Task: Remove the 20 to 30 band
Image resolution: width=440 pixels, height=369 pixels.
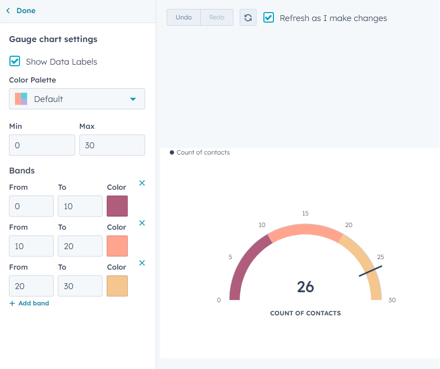Action: click(x=142, y=263)
